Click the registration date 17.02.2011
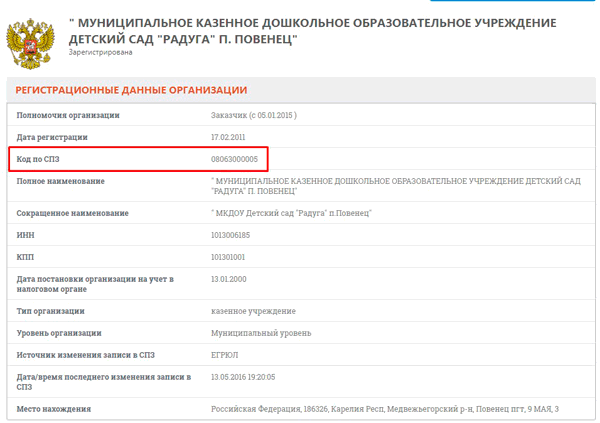The width and height of the screenshot is (600, 423). click(x=229, y=137)
